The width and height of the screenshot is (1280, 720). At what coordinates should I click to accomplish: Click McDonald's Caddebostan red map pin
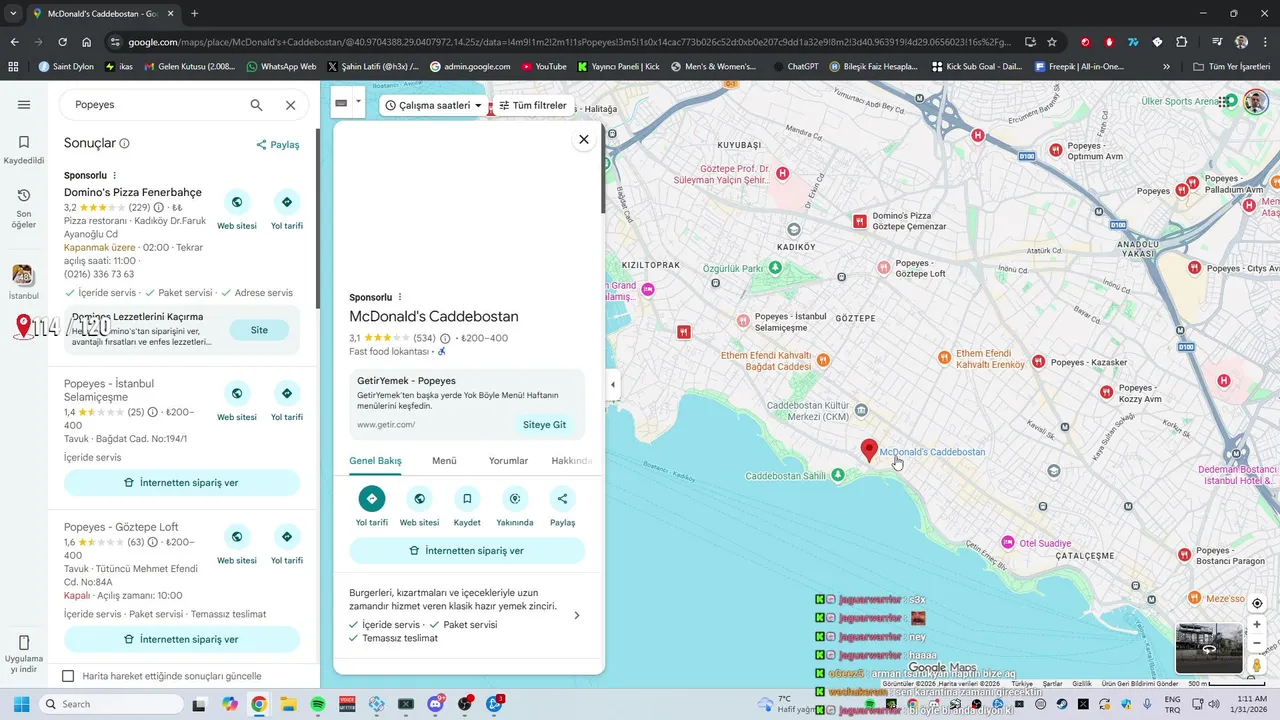tap(869, 450)
